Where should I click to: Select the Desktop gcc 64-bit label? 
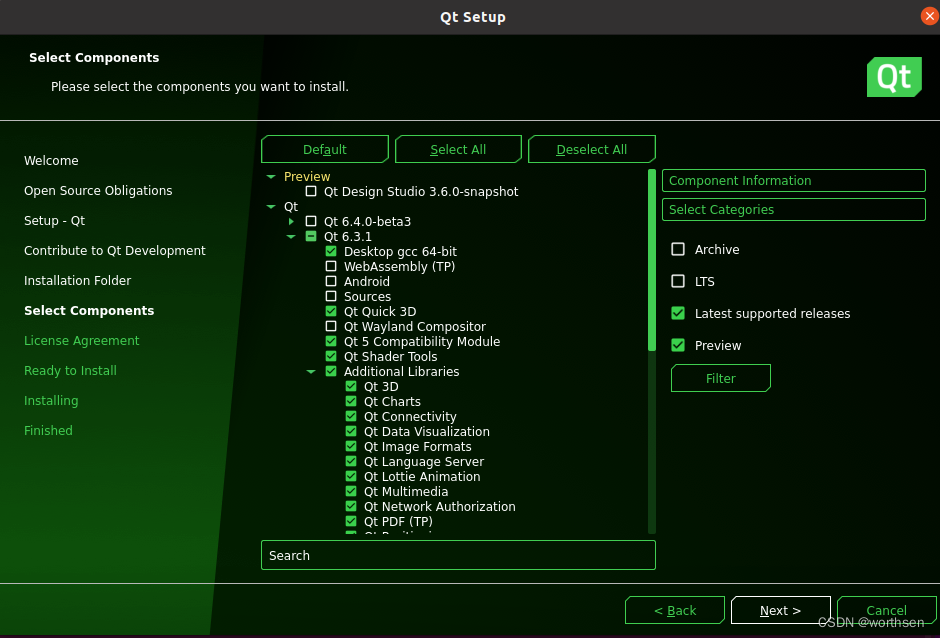click(400, 251)
